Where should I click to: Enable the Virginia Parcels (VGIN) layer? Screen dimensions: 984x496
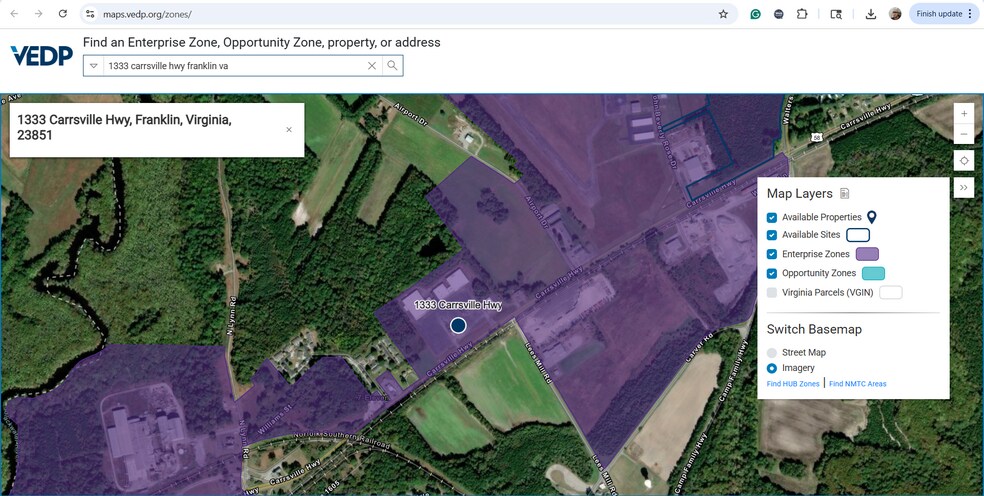(x=772, y=292)
